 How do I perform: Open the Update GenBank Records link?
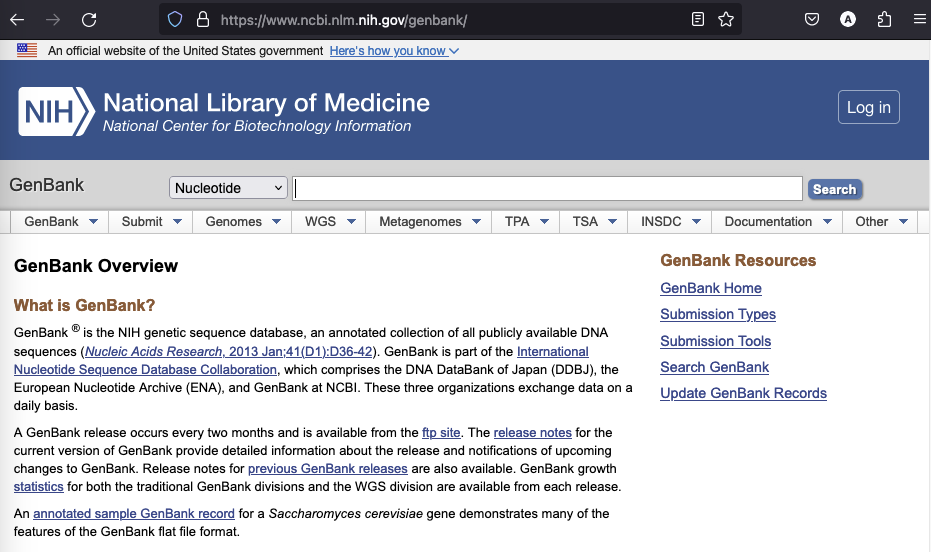(743, 394)
